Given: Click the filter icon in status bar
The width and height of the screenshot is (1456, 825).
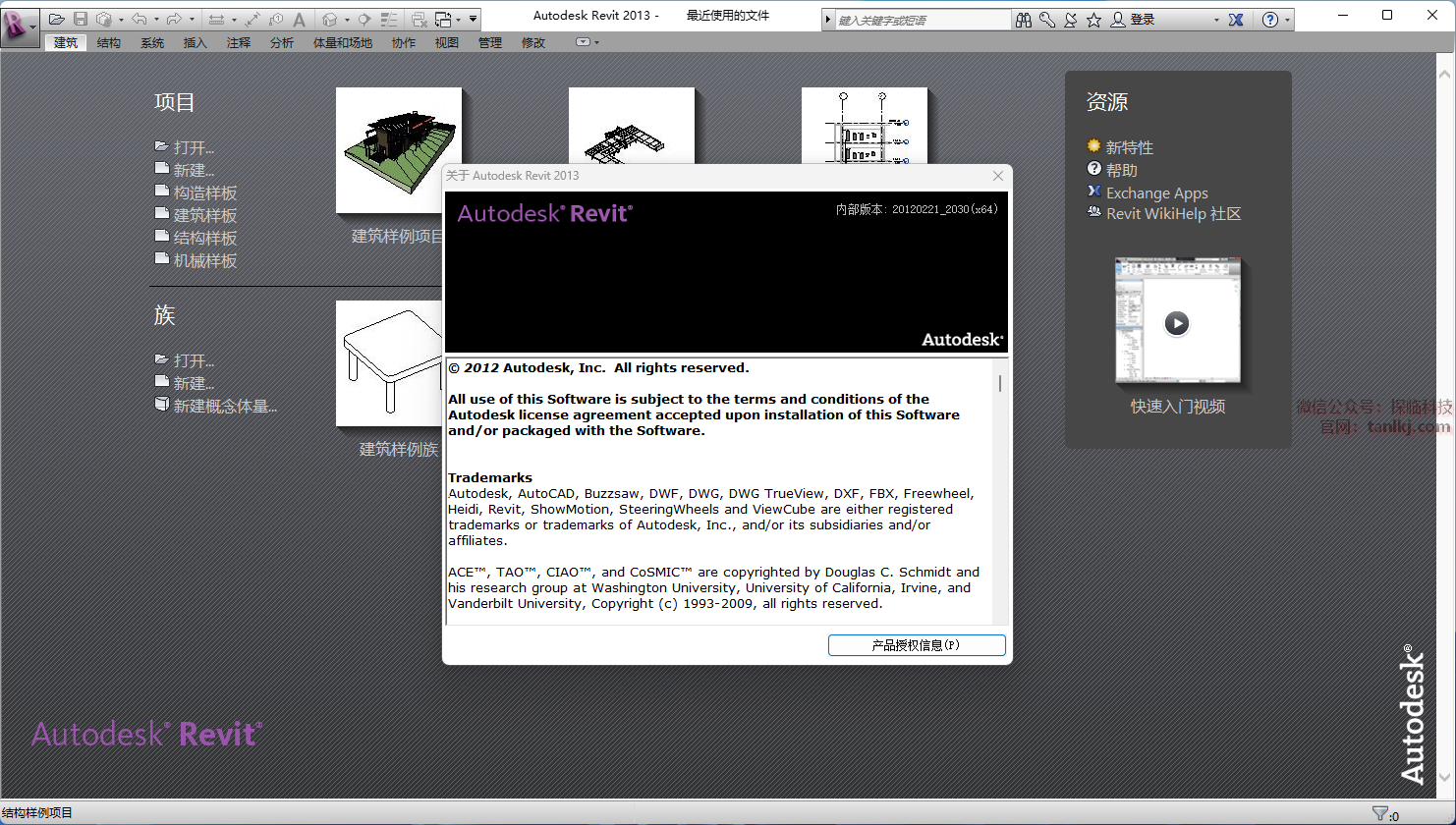Looking at the screenshot, I should [1380, 813].
